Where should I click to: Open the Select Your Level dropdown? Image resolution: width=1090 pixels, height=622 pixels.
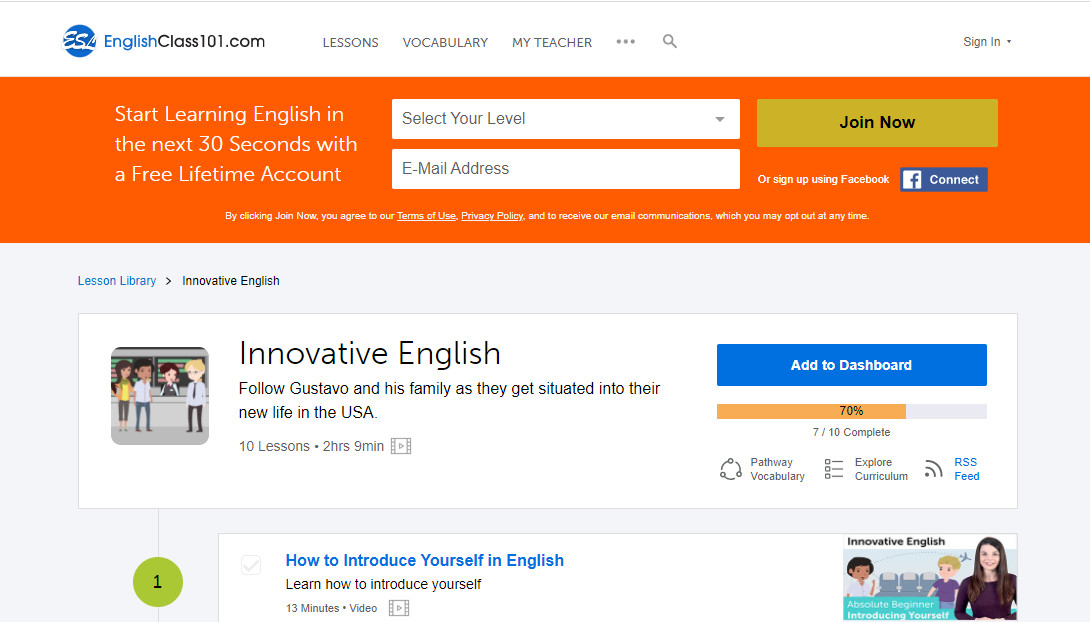coord(566,119)
